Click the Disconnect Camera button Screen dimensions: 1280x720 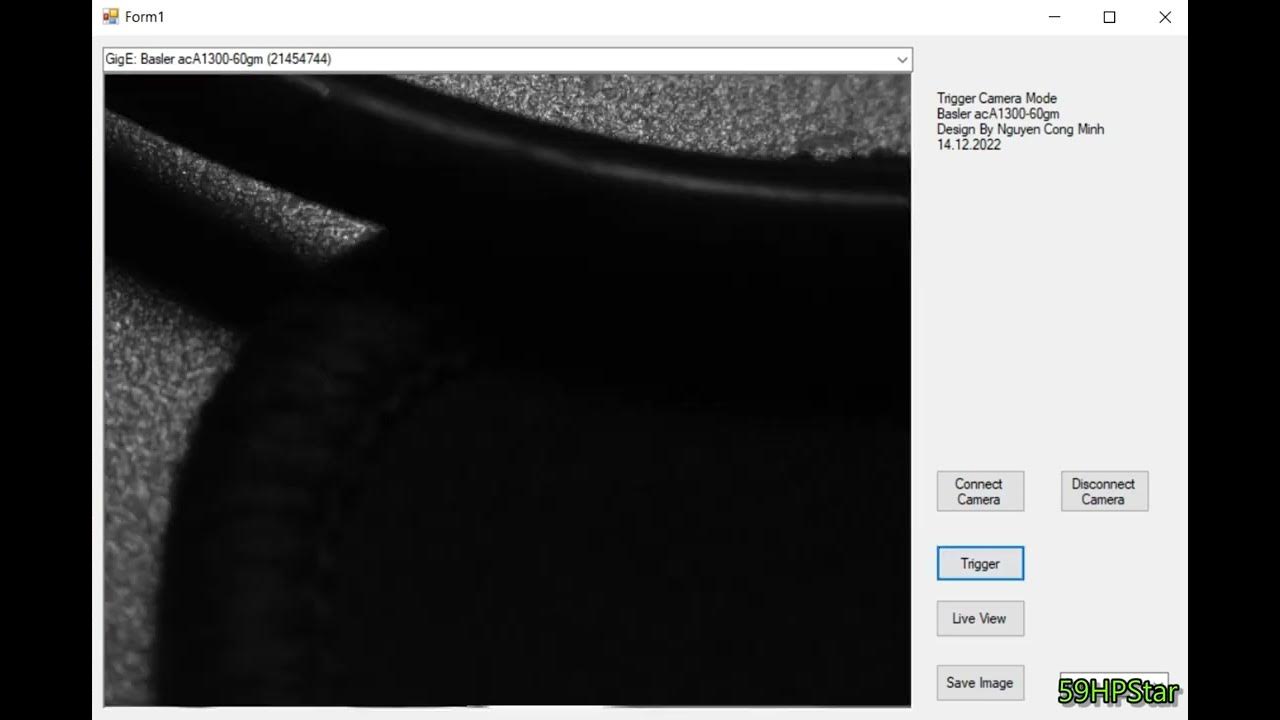[x=1104, y=491]
